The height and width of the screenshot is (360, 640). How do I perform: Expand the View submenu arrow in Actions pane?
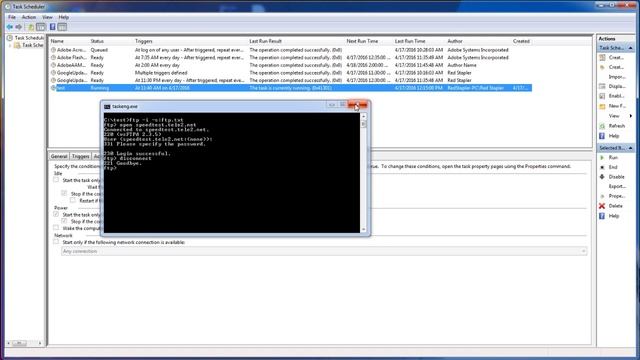pyautogui.click(x=631, y=116)
